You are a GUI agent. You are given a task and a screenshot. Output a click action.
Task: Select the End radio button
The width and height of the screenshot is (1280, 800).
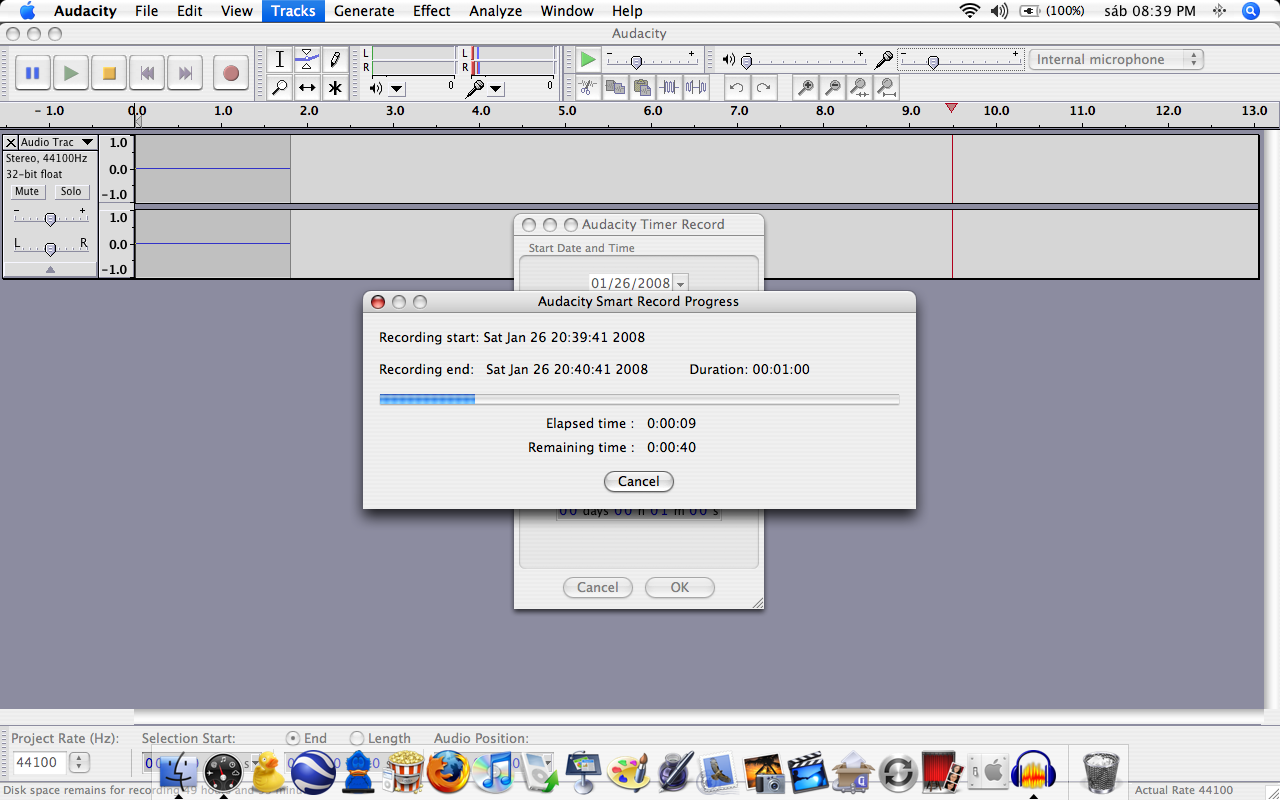pyautogui.click(x=293, y=738)
